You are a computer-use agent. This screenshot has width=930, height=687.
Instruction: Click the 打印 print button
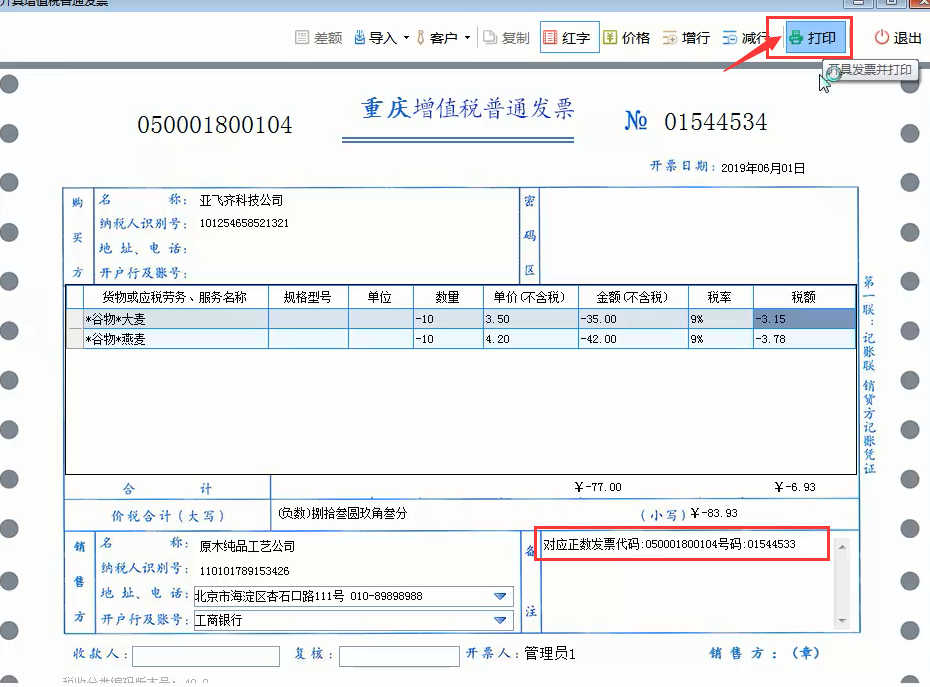pos(814,38)
